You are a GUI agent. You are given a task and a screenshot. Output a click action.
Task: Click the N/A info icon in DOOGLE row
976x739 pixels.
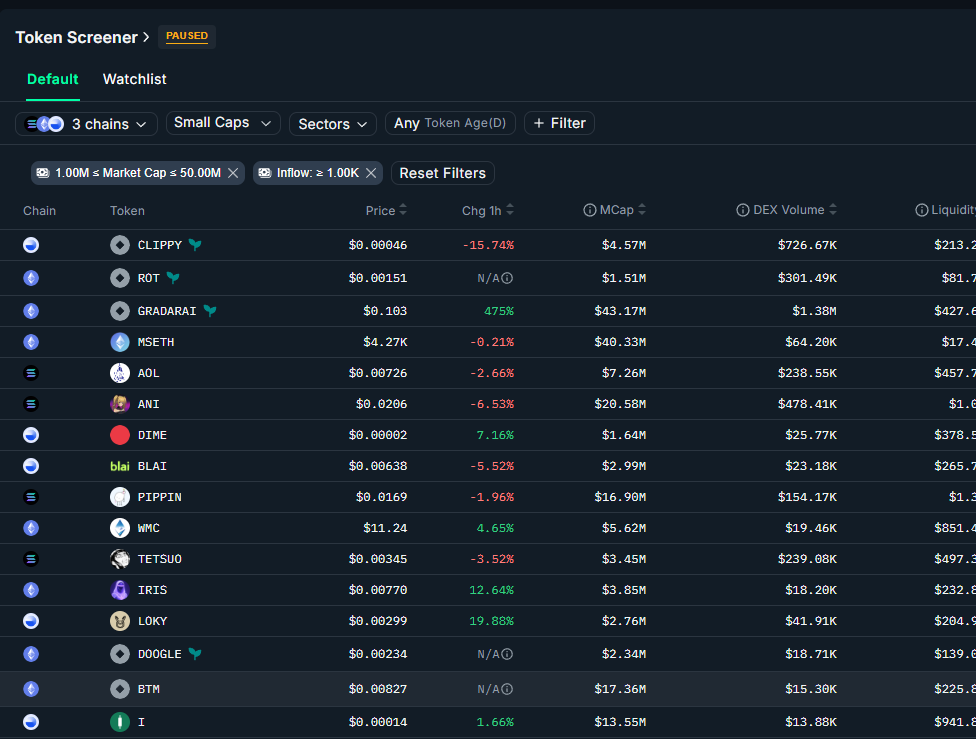click(507, 654)
